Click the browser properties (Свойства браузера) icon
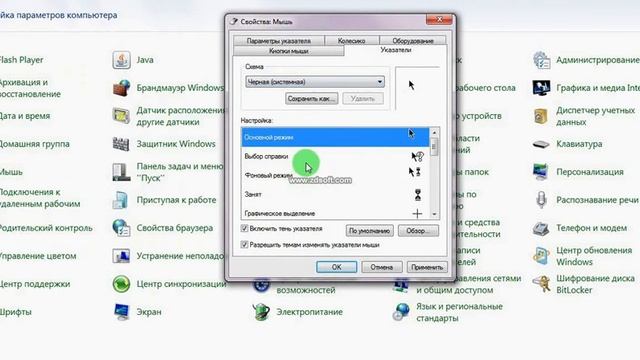Screen dimensions: 640x360 (121, 228)
